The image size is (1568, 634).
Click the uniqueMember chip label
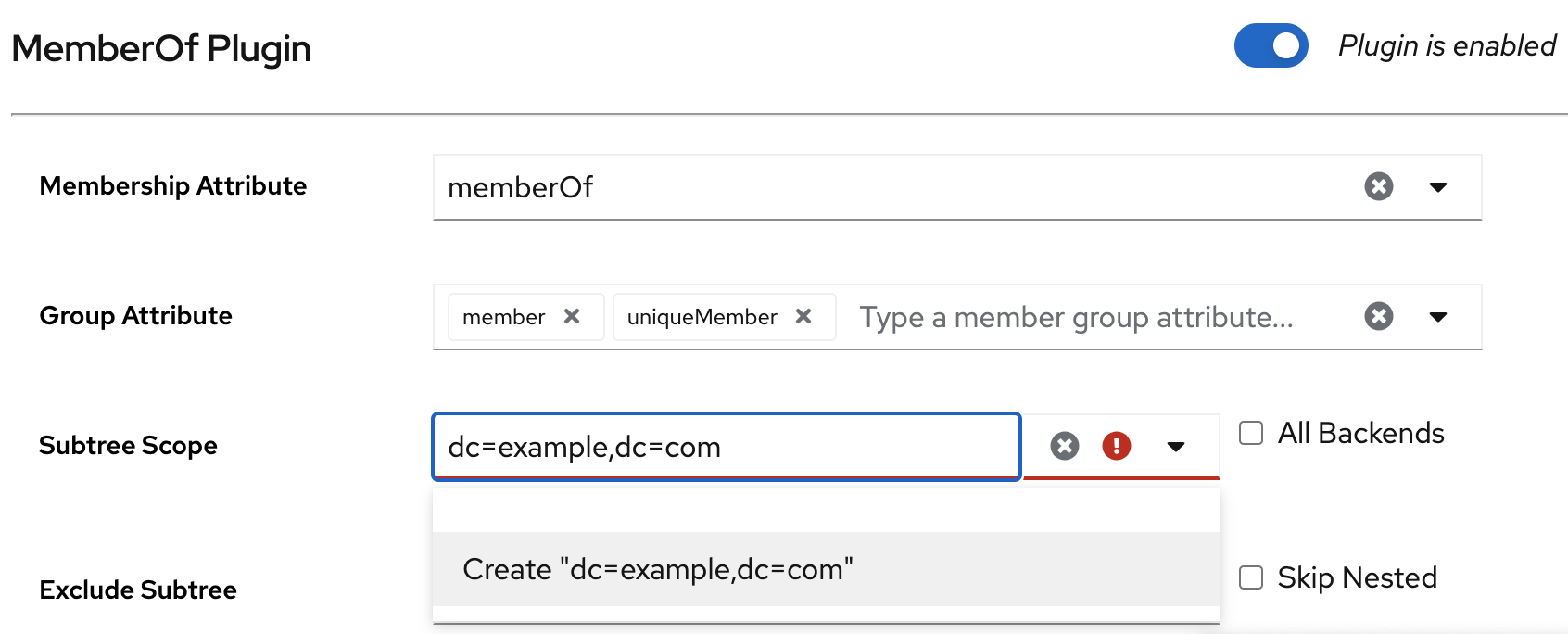click(702, 317)
